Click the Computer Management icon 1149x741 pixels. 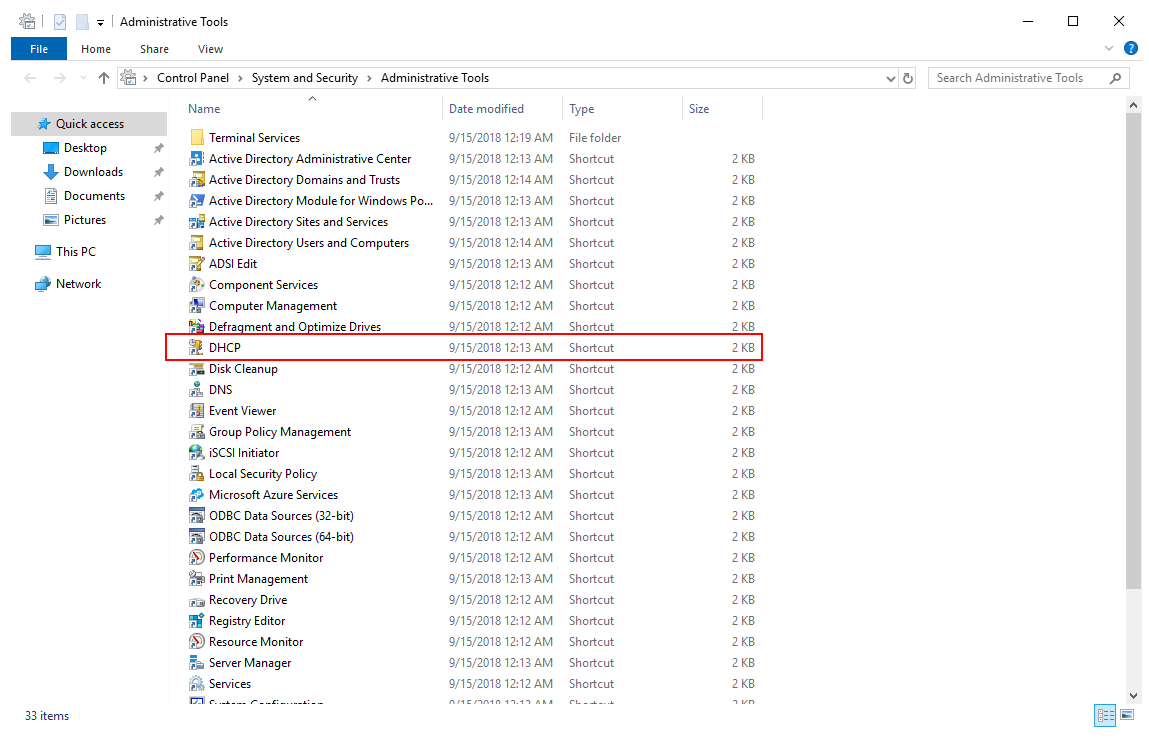(196, 306)
